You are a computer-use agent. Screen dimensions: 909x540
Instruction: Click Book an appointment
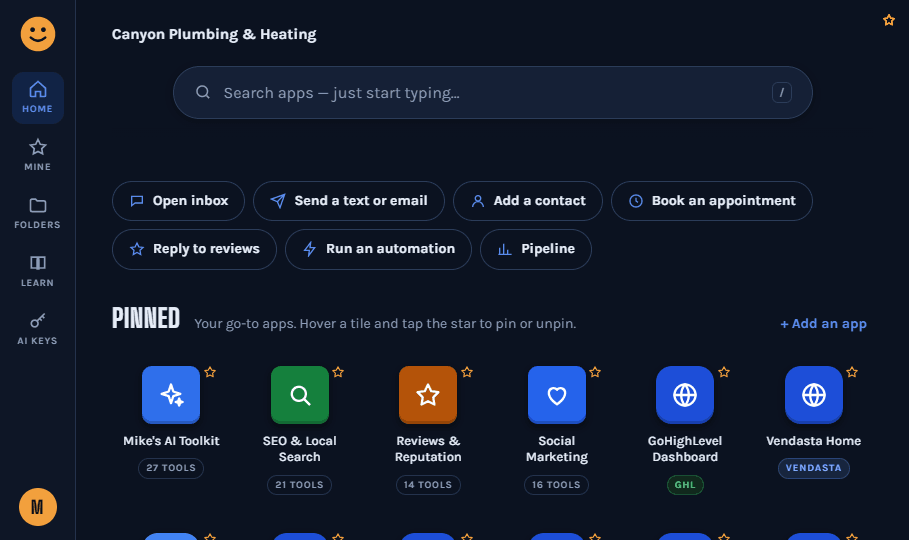tap(712, 201)
